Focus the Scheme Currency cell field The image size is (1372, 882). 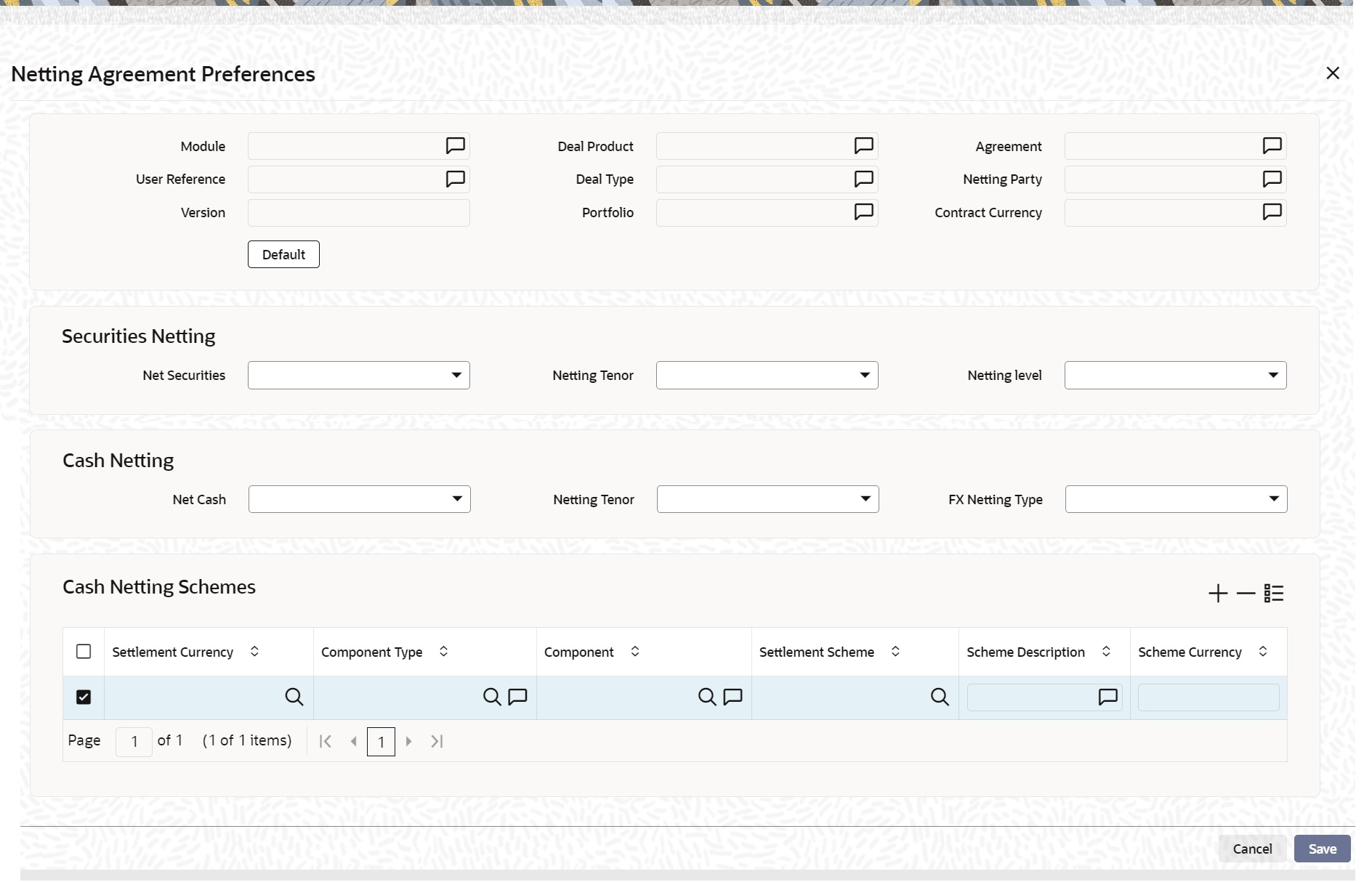[1208, 697]
